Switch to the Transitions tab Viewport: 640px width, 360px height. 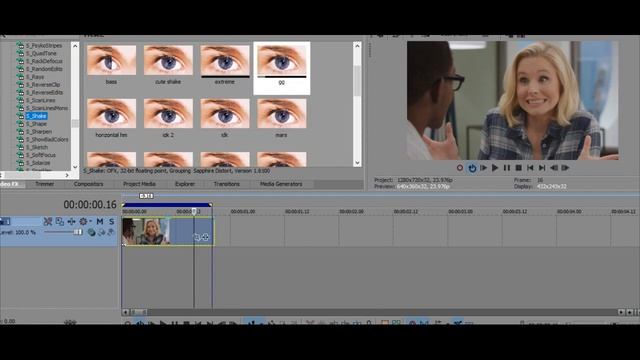click(x=227, y=184)
